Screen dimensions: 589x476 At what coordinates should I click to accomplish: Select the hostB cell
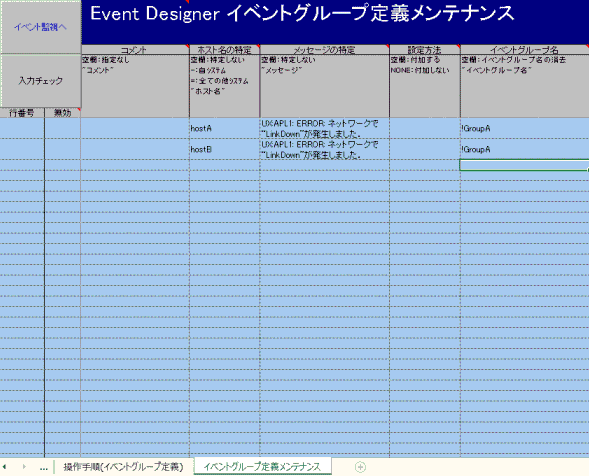click(224, 150)
